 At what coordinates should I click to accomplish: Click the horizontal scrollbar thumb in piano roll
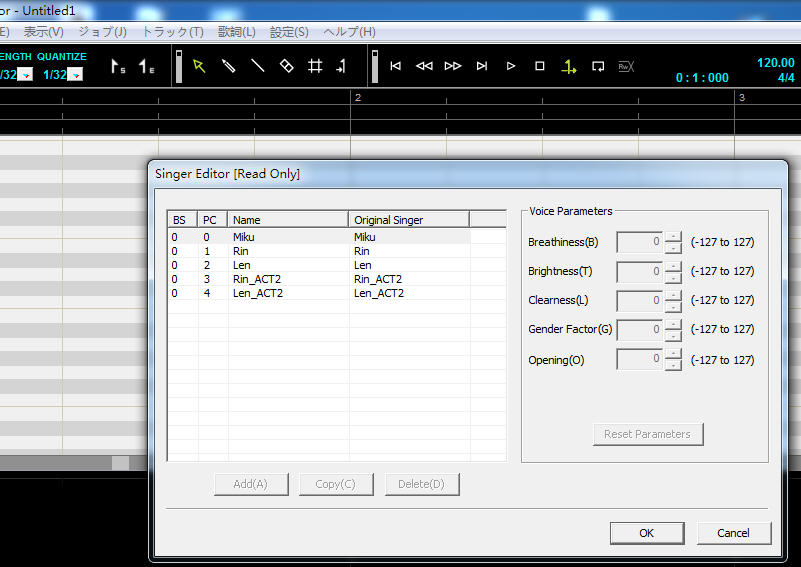click(x=121, y=463)
